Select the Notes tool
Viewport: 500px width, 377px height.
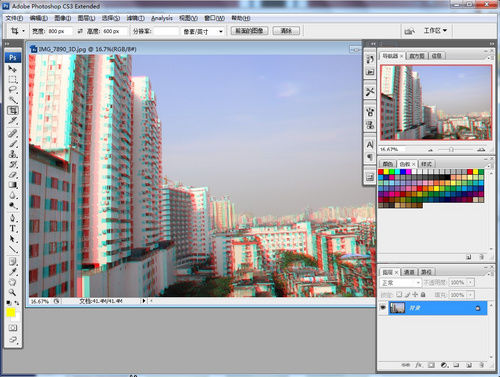(13, 262)
